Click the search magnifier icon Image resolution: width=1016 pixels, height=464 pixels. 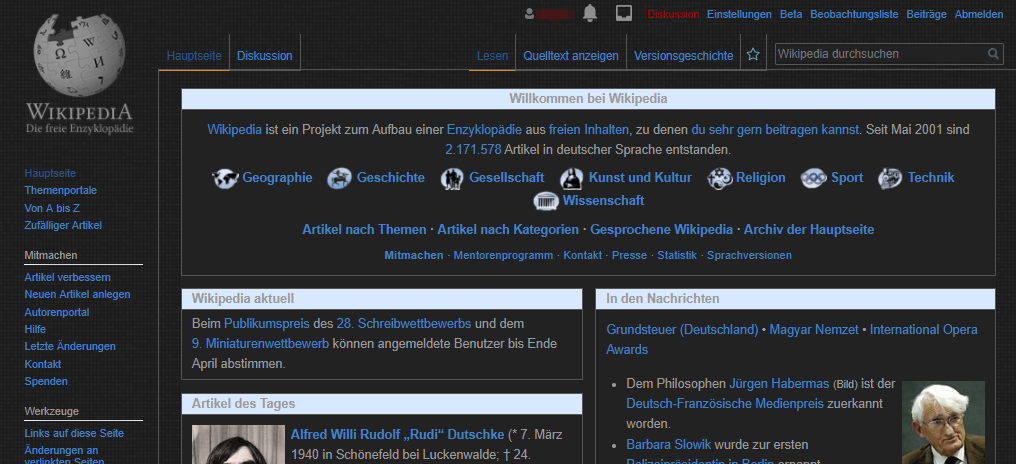click(x=993, y=54)
